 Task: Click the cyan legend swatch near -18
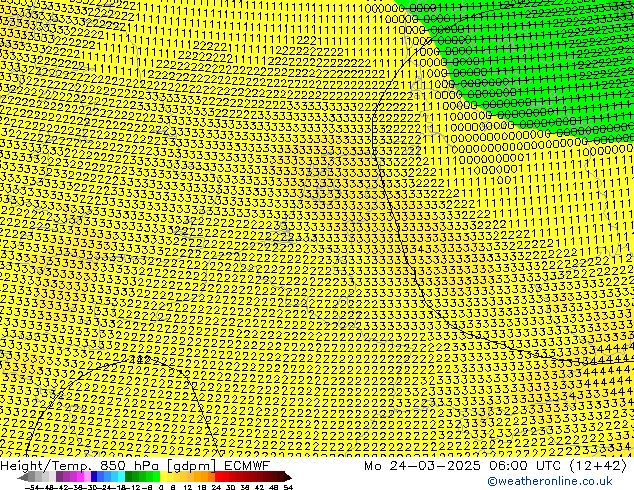tap(121, 477)
